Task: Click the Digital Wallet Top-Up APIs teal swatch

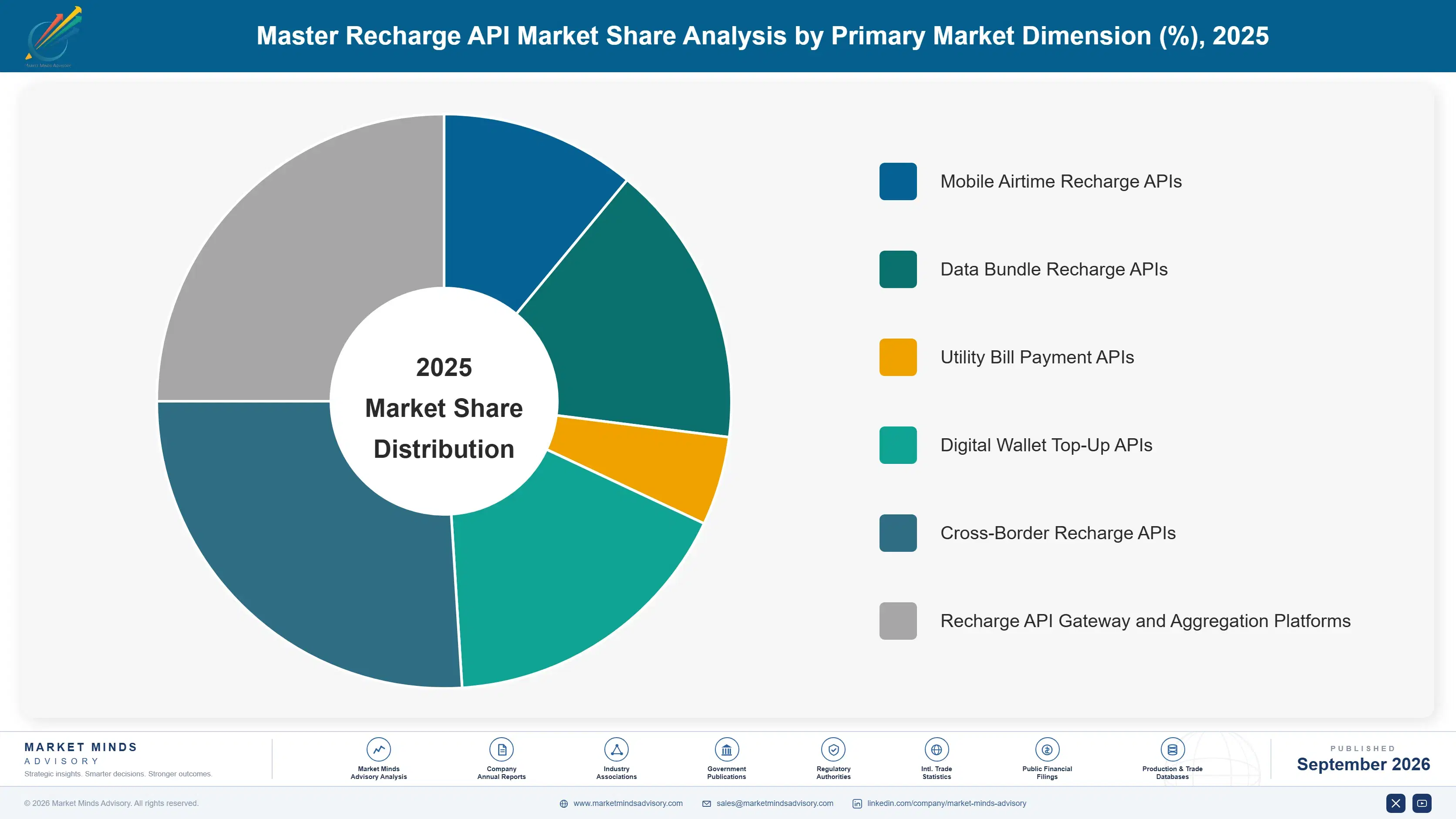Action: (897, 445)
